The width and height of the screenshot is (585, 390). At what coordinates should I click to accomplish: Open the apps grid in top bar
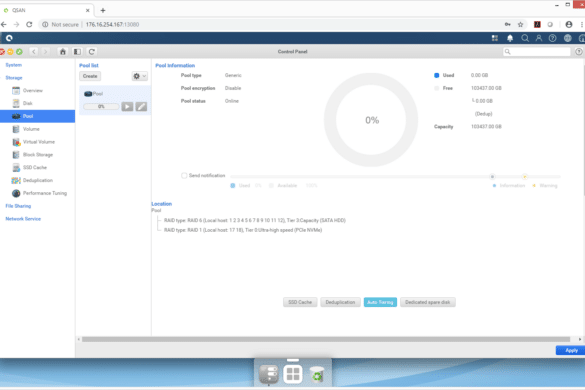tap(495, 38)
